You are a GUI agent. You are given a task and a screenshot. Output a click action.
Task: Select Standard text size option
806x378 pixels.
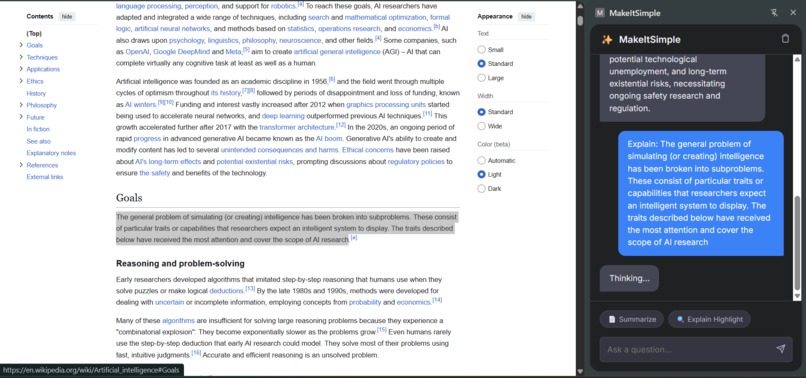coord(482,64)
